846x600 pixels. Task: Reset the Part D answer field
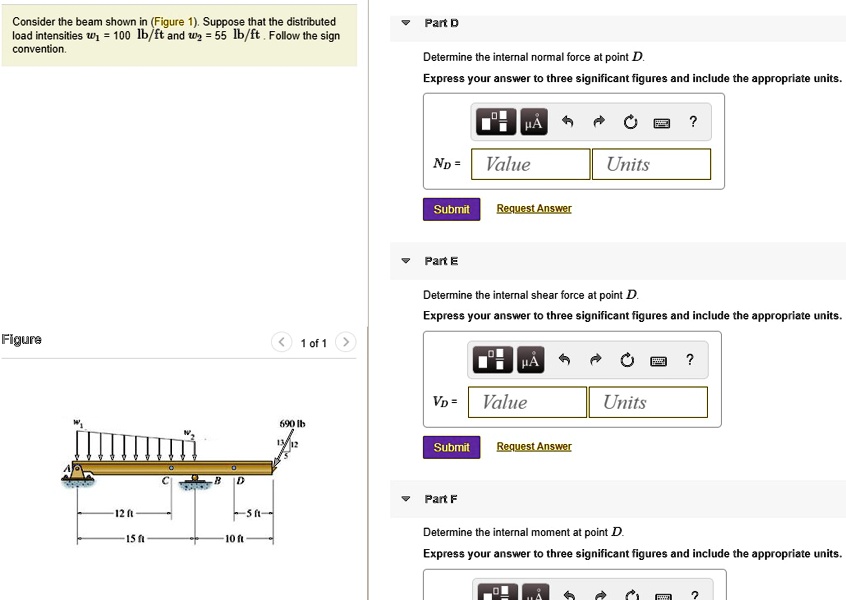tap(631, 121)
